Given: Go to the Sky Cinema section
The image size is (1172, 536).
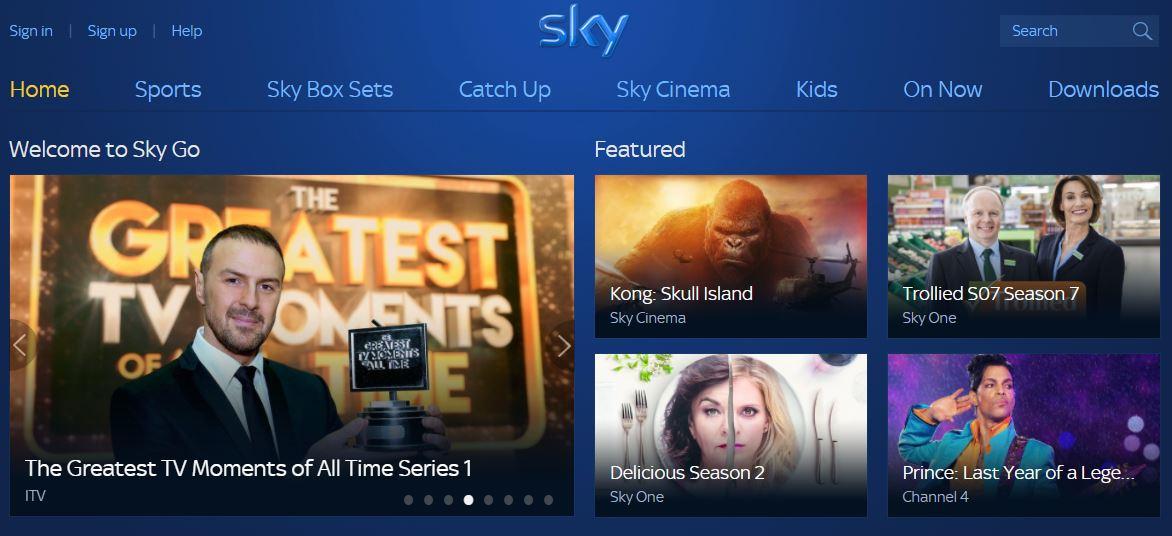Looking at the screenshot, I should pos(673,90).
